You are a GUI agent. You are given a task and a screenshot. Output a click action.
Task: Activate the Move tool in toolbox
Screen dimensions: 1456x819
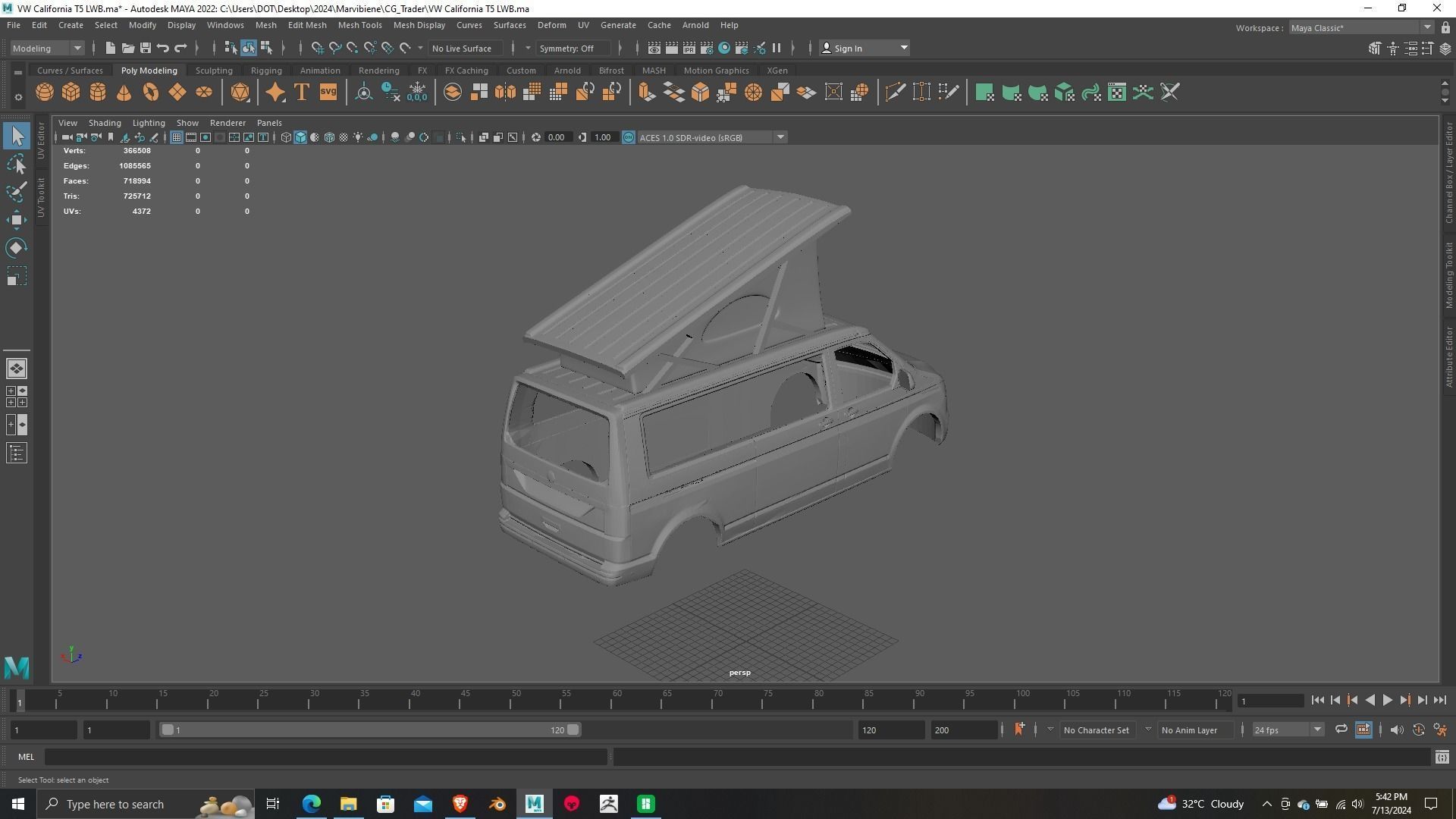click(x=17, y=221)
